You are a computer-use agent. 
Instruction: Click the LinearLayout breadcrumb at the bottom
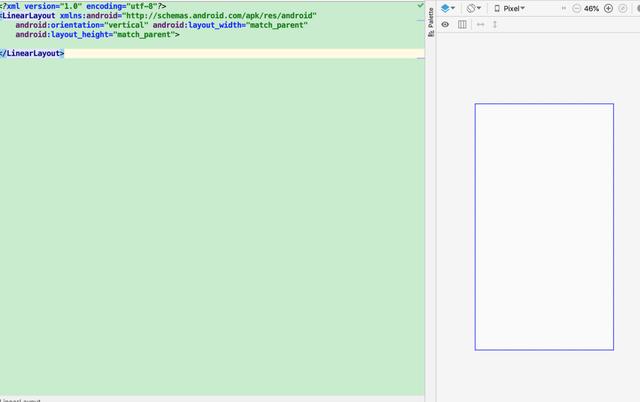coord(20,400)
